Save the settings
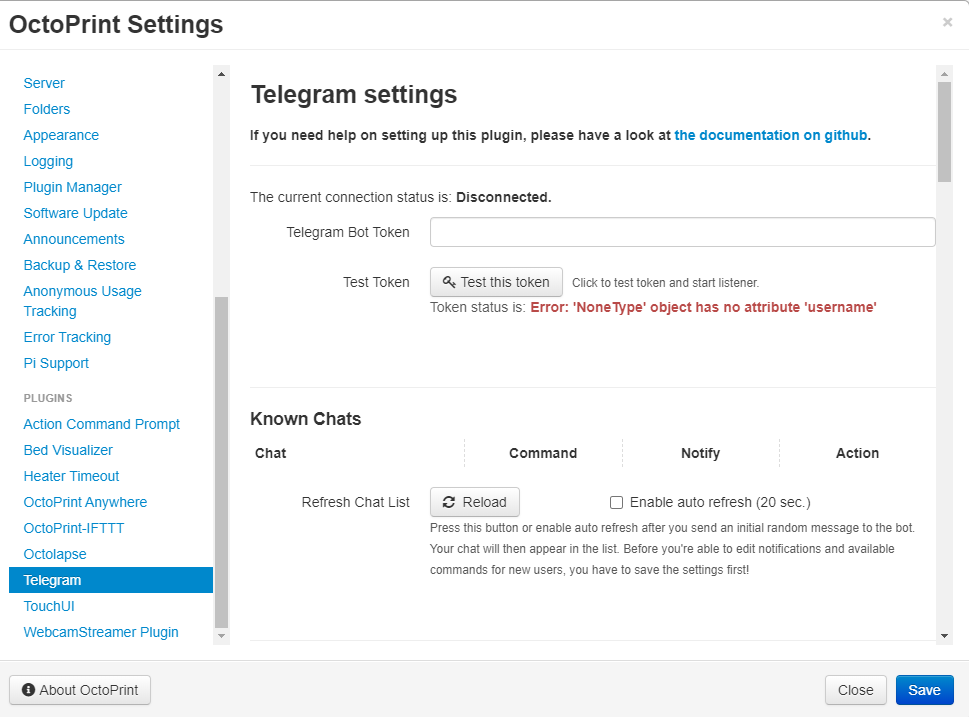 (925, 690)
